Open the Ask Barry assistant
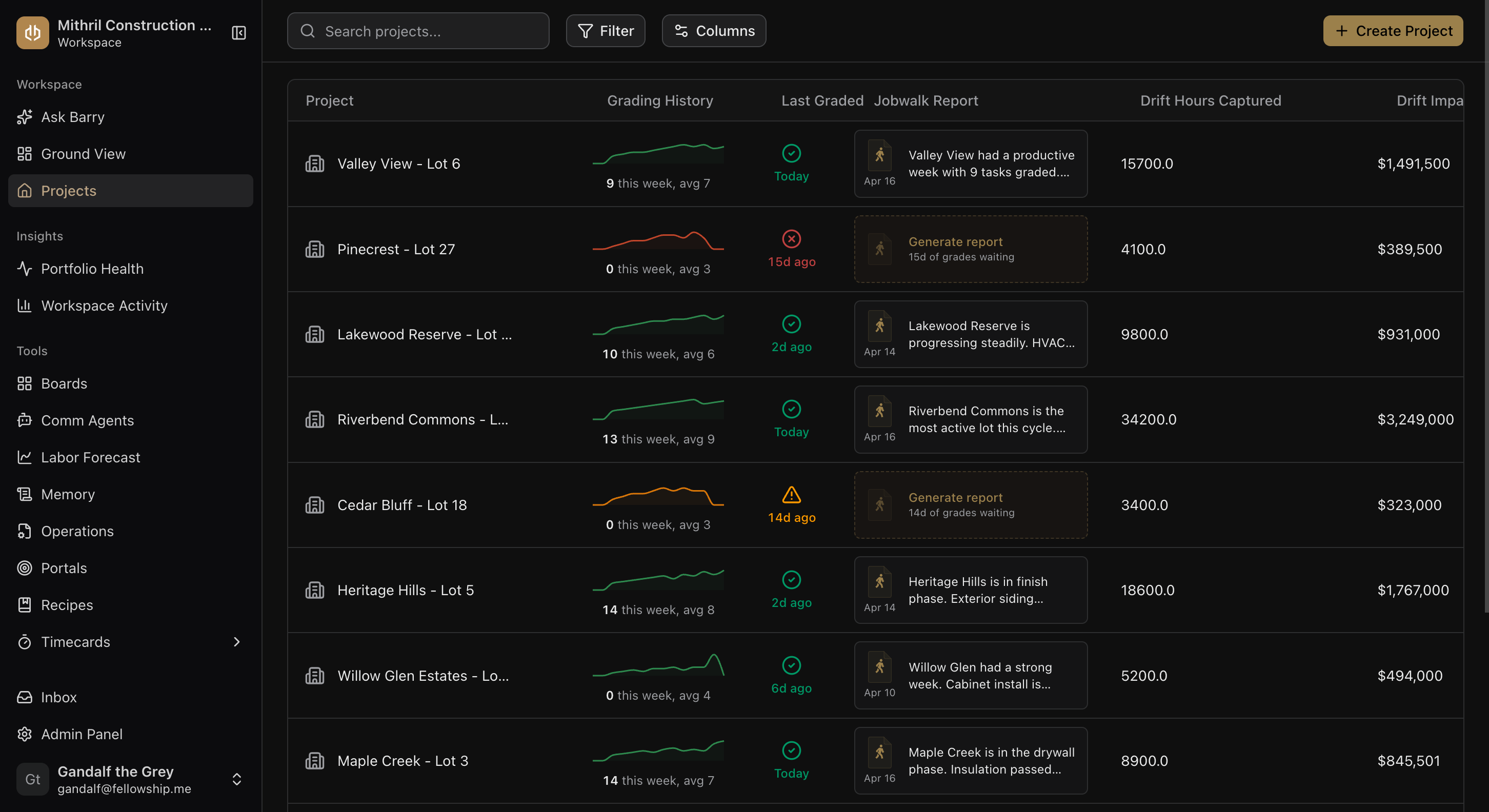 pos(72,117)
